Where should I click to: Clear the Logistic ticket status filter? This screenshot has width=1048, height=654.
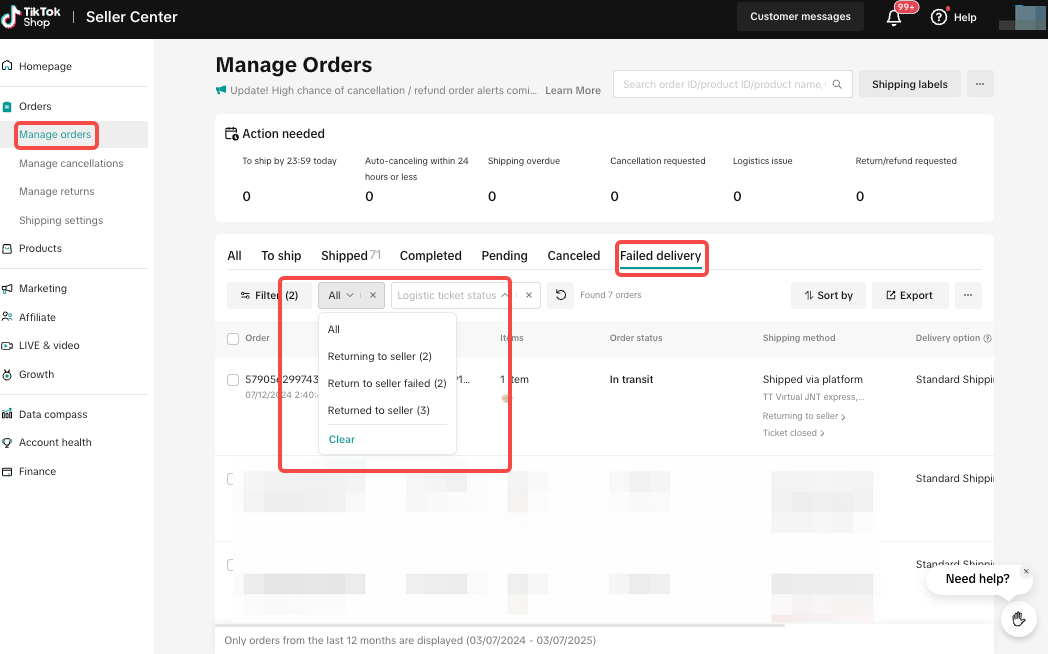(529, 295)
